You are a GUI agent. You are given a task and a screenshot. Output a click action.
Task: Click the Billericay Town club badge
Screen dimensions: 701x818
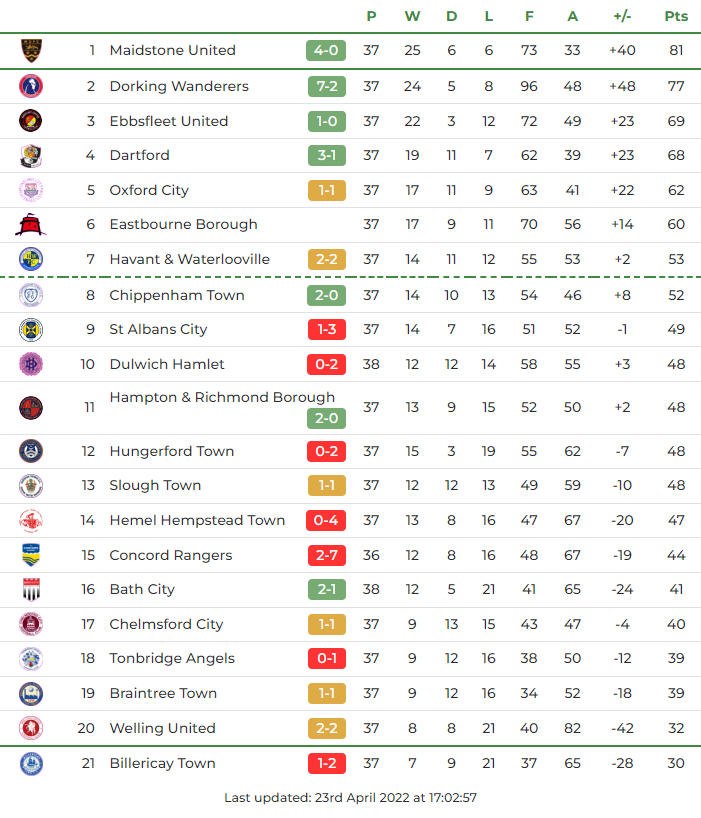(x=31, y=763)
